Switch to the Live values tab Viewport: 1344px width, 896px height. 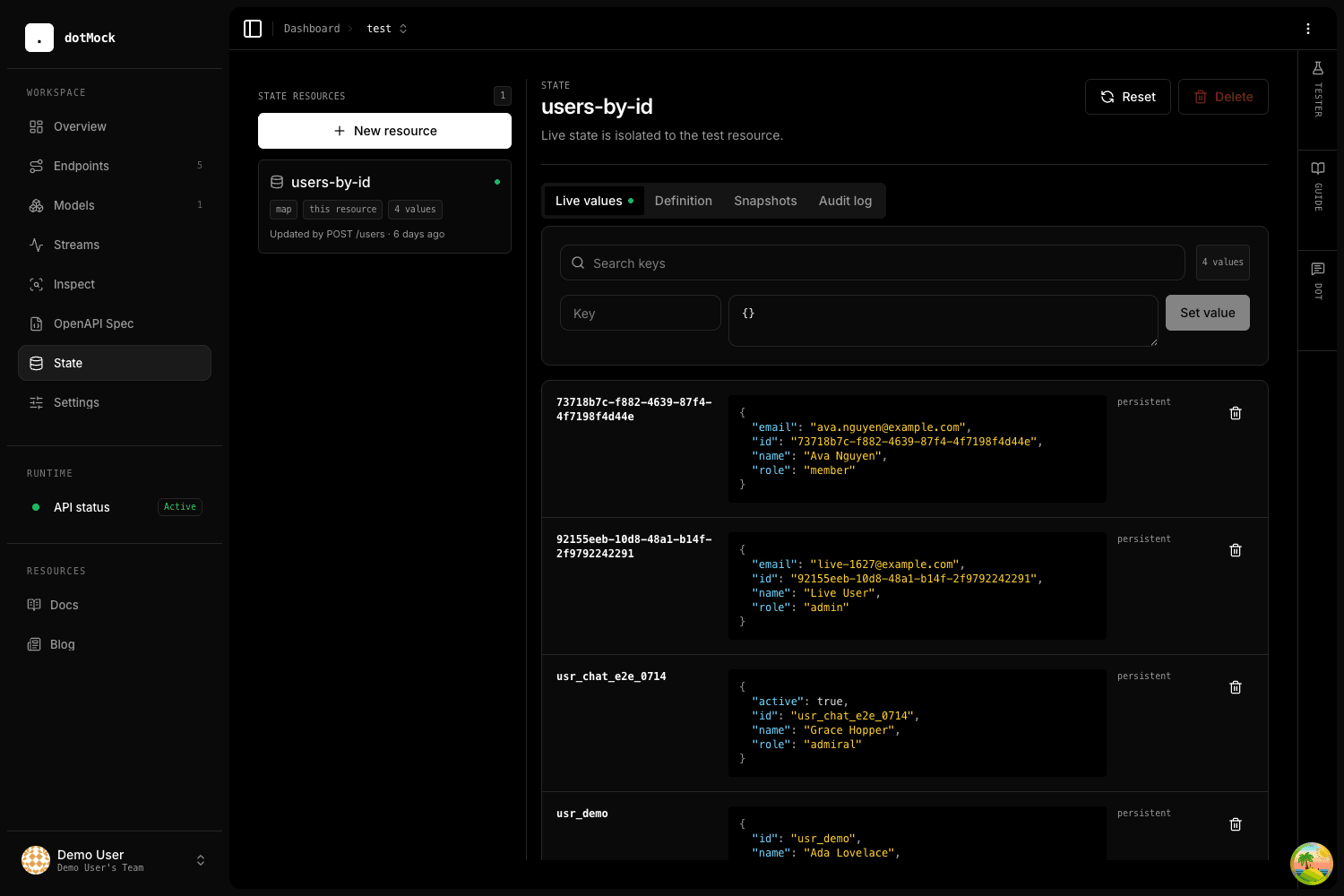click(594, 201)
